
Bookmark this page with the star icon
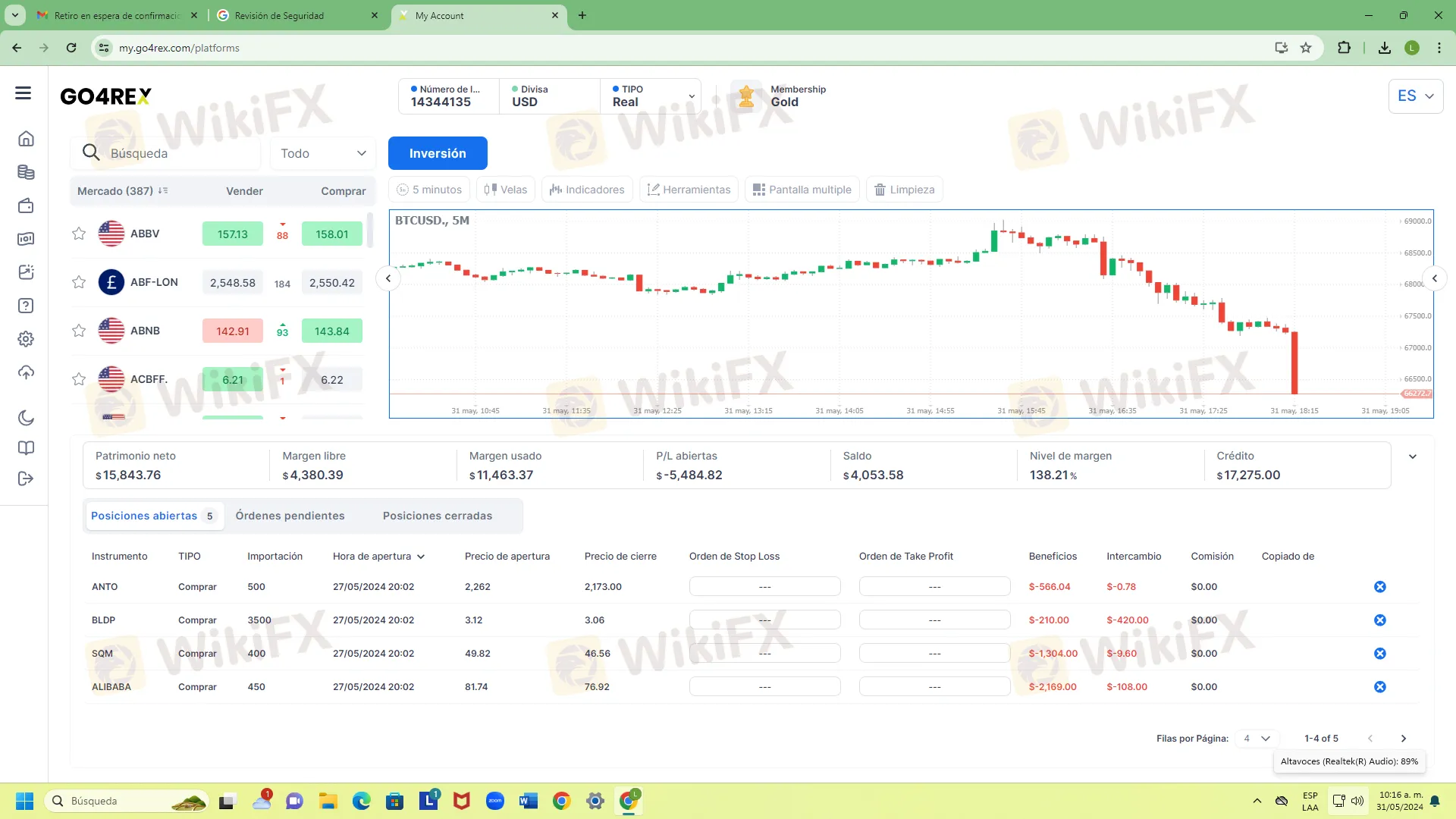pyautogui.click(x=1306, y=48)
